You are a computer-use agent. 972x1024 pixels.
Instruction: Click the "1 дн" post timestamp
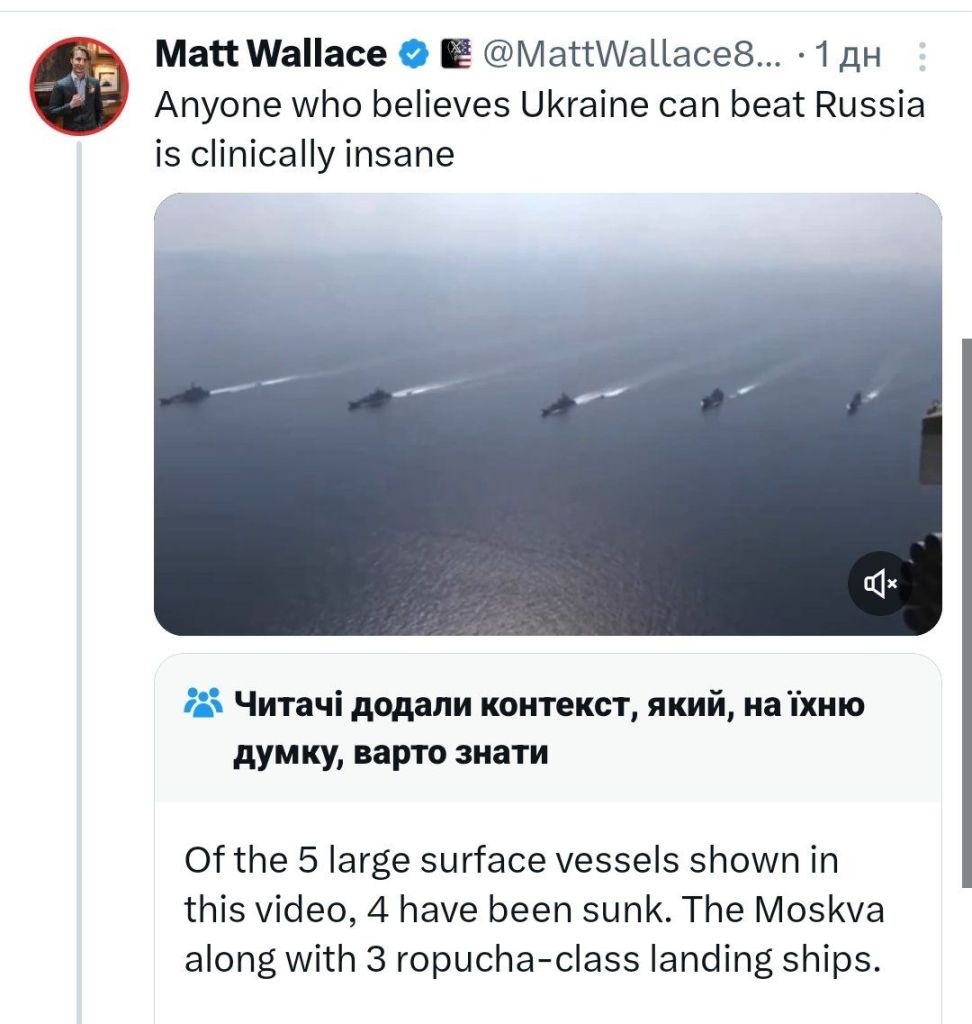(x=846, y=55)
